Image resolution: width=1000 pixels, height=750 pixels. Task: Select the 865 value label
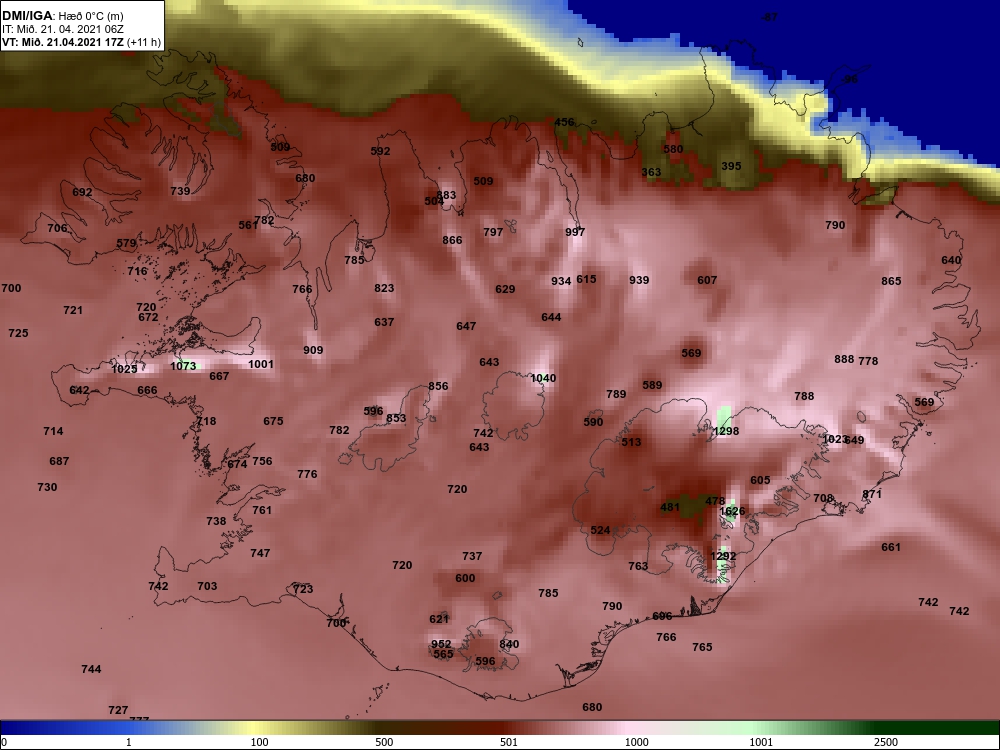[x=892, y=281]
